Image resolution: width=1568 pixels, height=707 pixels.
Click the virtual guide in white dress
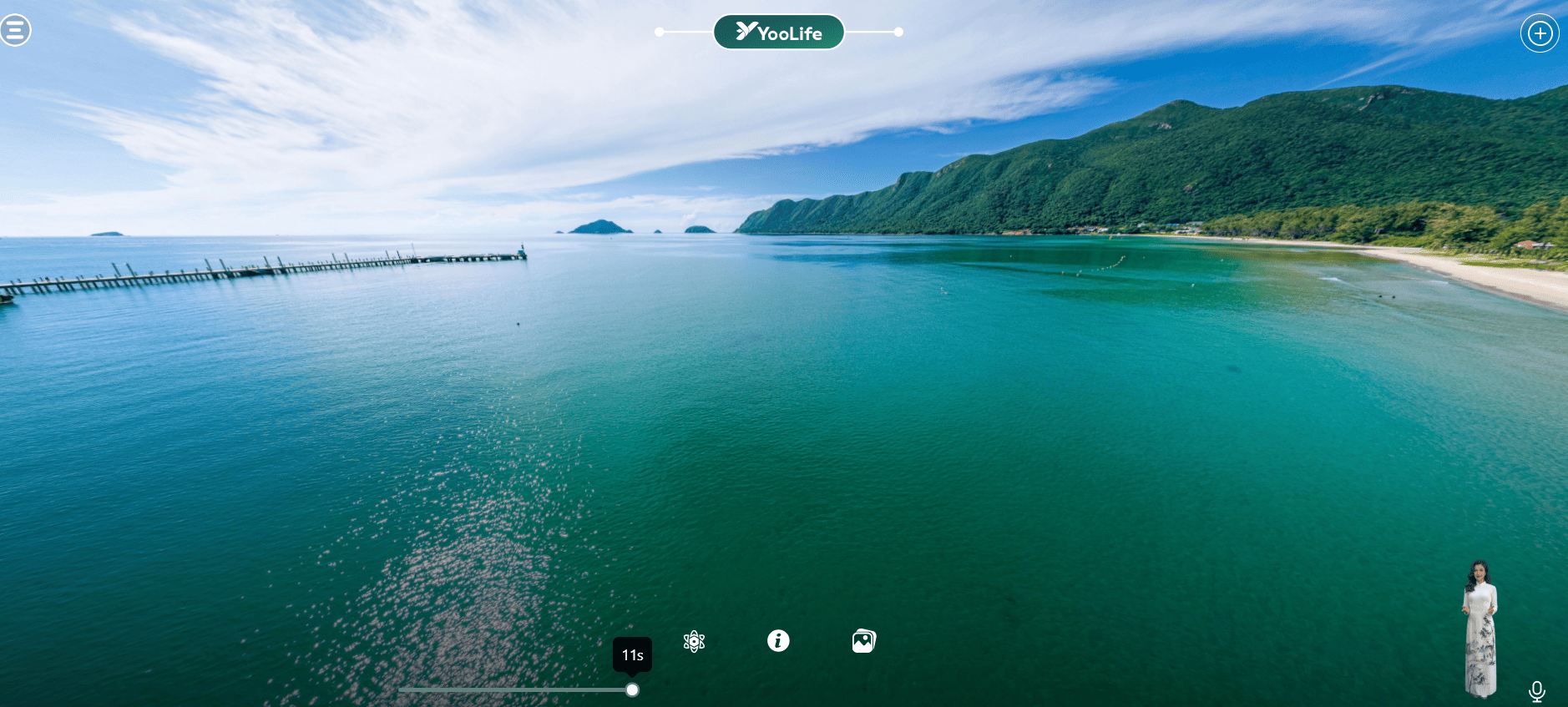click(1480, 630)
